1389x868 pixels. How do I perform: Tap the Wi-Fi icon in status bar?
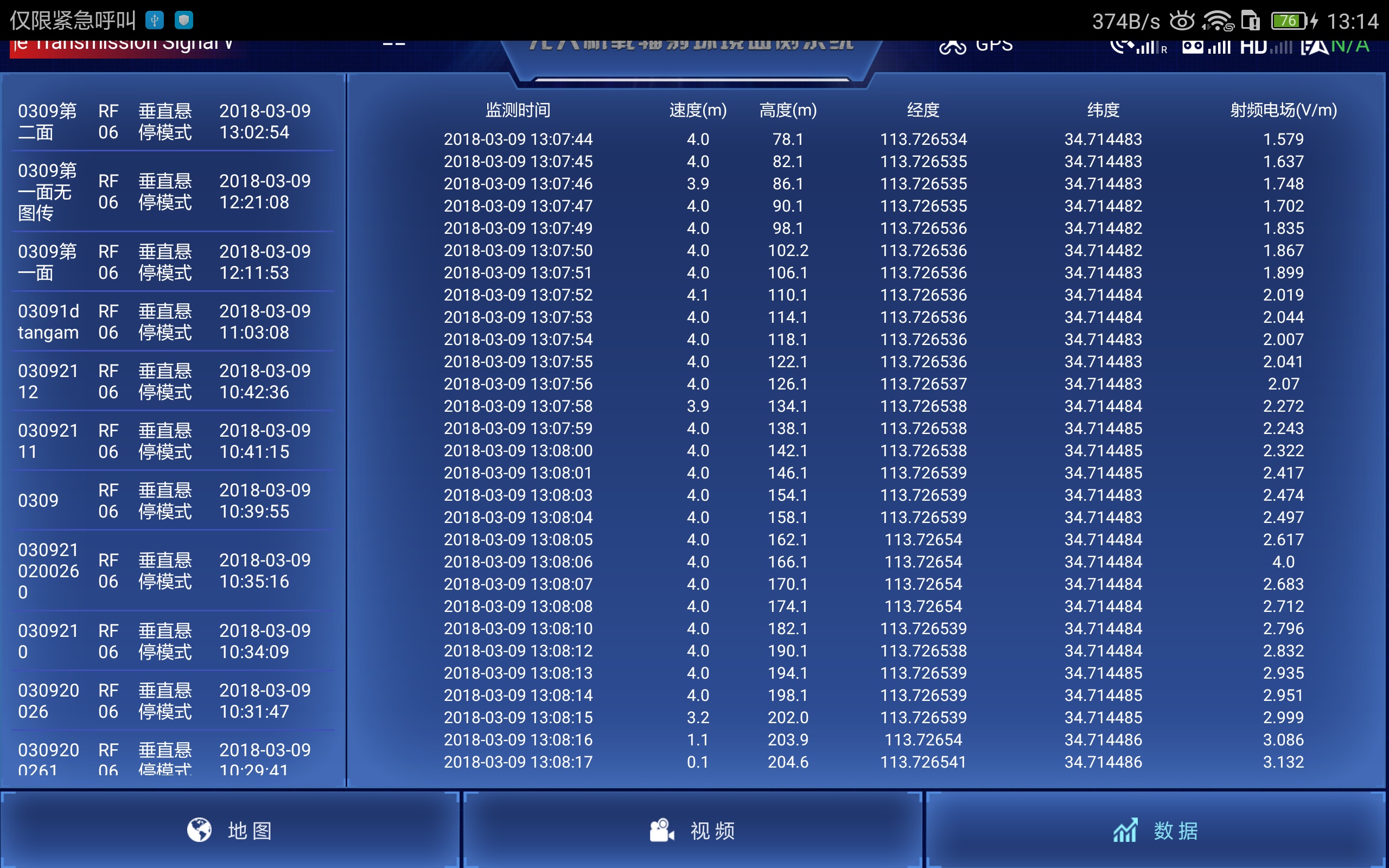point(1217,21)
